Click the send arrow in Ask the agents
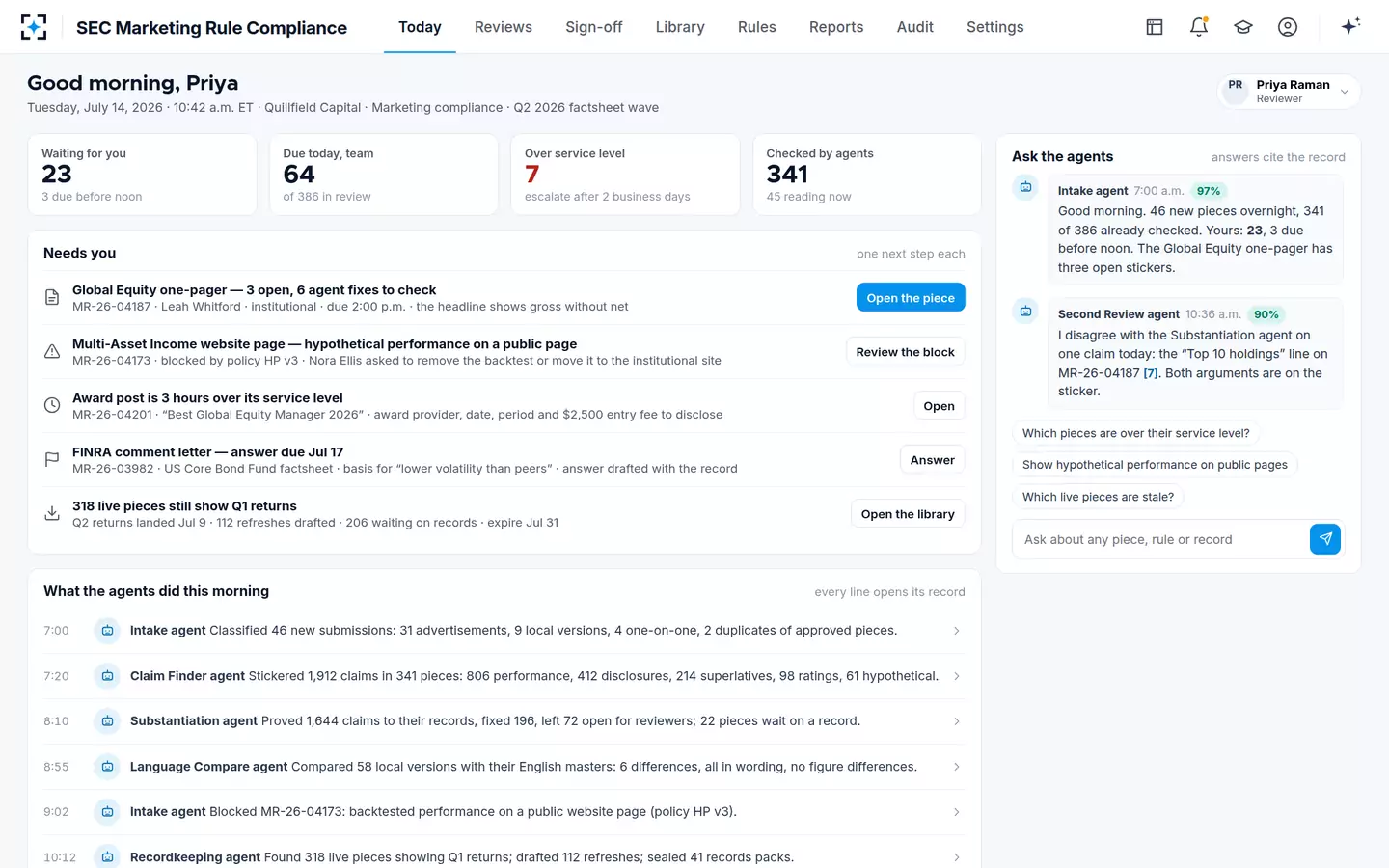This screenshot has height=868, width=1389. pyautogui.click(x=1325, y=539)
